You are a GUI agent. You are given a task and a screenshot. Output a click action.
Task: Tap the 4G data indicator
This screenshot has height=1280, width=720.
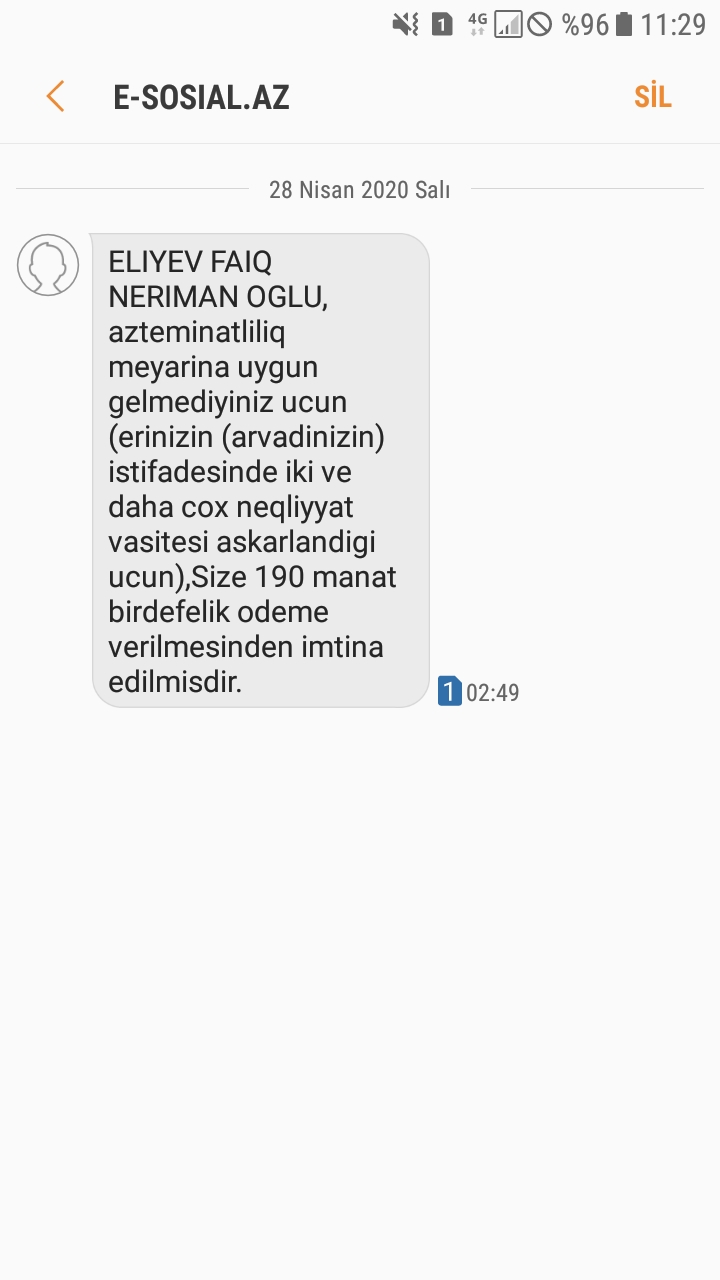tap(477, 24)
